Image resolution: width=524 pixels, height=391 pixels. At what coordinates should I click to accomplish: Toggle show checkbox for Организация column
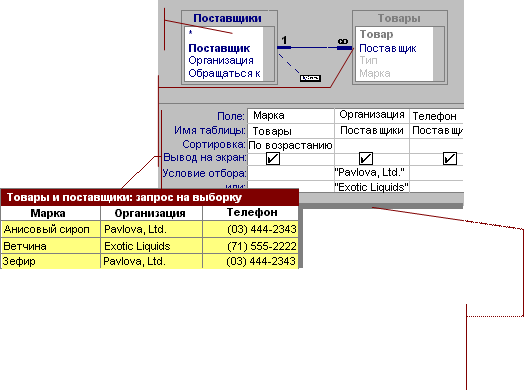366,158
